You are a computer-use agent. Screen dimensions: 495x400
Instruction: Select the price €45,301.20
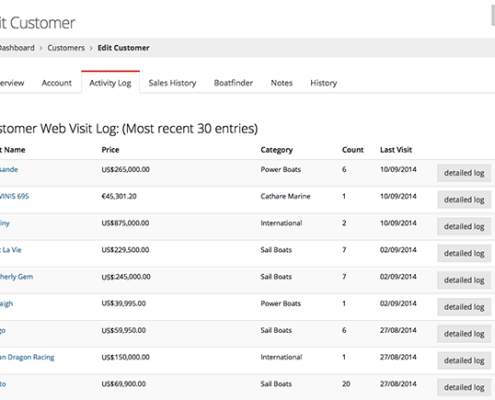[119, 196]
